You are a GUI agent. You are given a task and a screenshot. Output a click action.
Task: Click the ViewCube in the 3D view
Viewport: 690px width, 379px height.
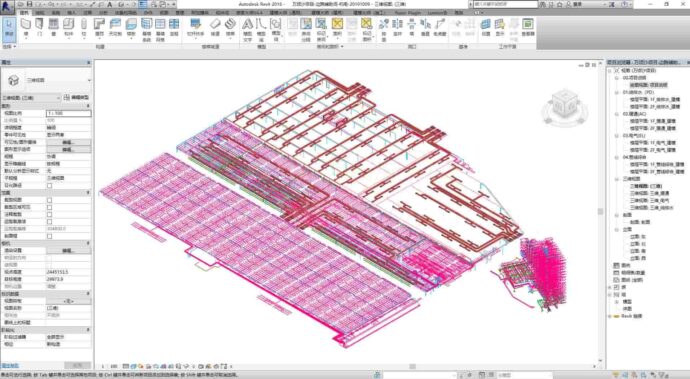pos(565,106)
